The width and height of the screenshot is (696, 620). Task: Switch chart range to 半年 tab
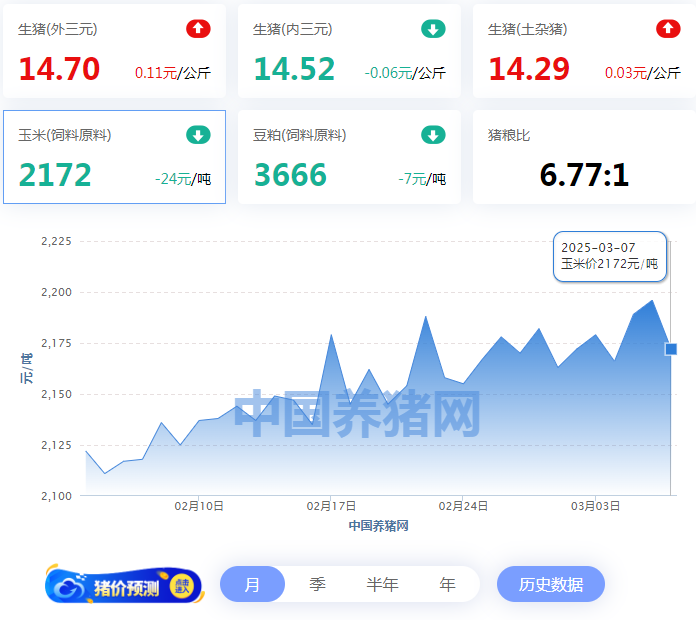click(x=382, y=584)
